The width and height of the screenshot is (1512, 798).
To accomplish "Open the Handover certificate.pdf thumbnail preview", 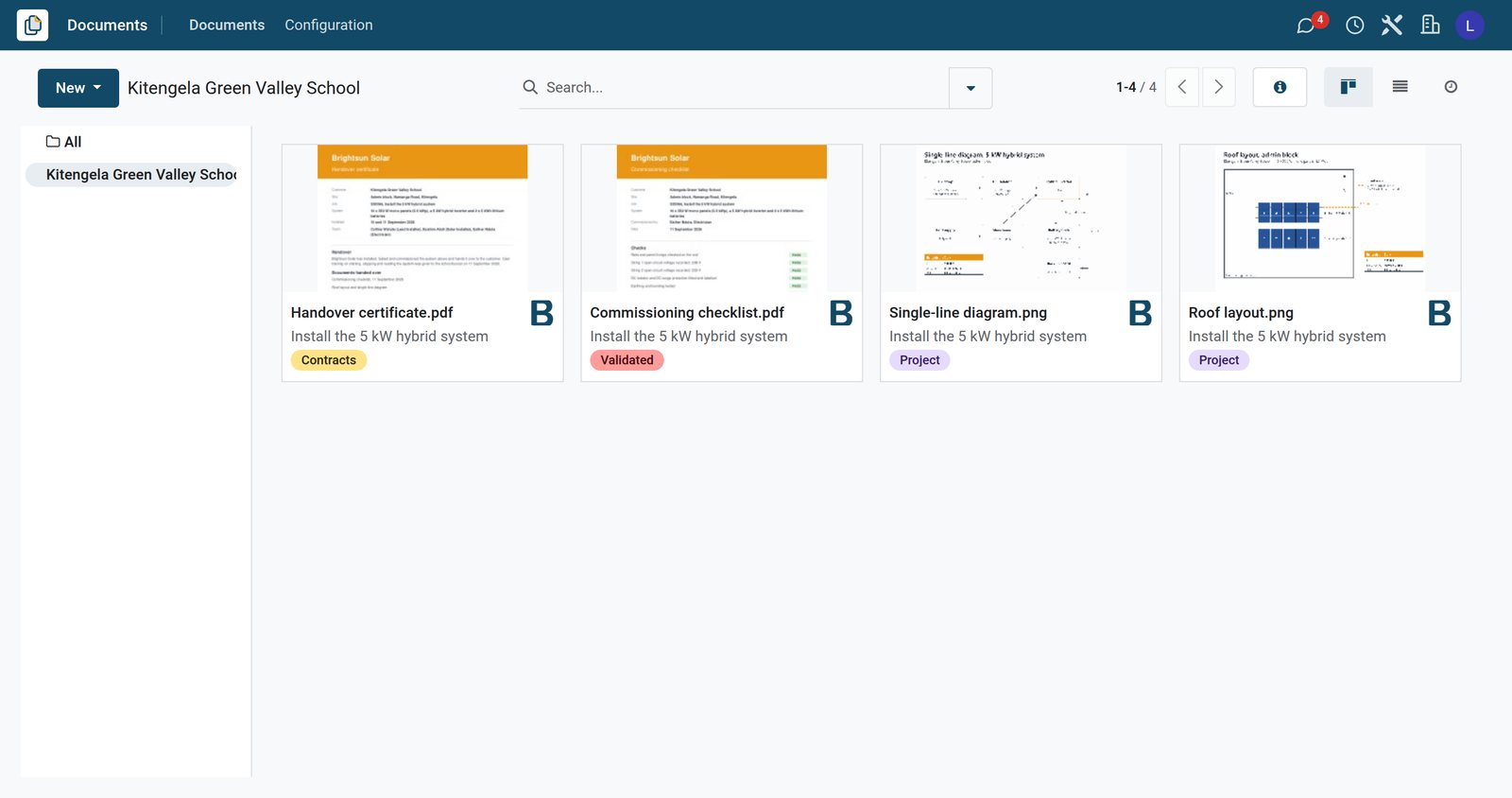I will [422, 218].
